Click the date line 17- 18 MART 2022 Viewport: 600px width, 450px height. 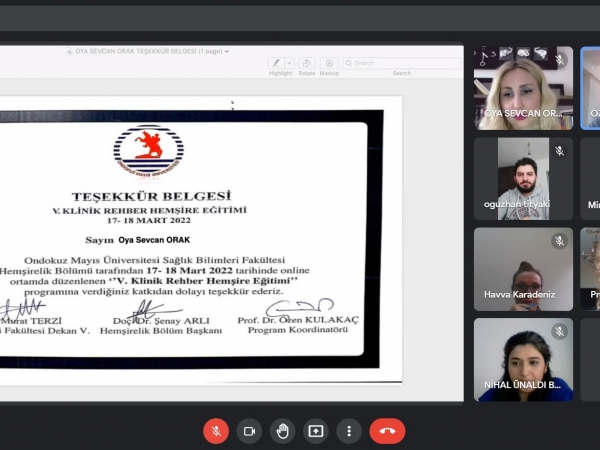point(149,220)
